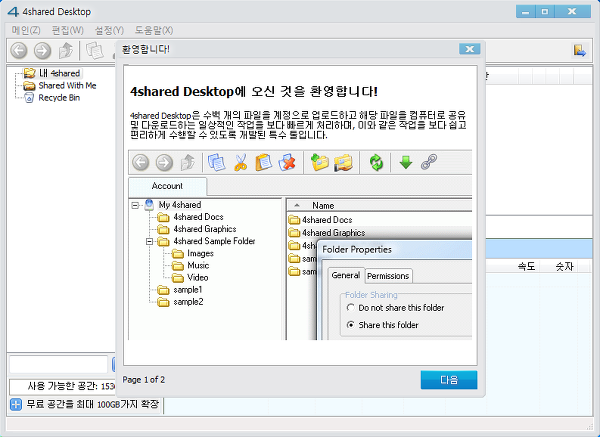Viewport: 600px width, 437px height.
Task: Click 무료 공간을 최대 100GB까지 확장 link
Action: click(93, 404)
